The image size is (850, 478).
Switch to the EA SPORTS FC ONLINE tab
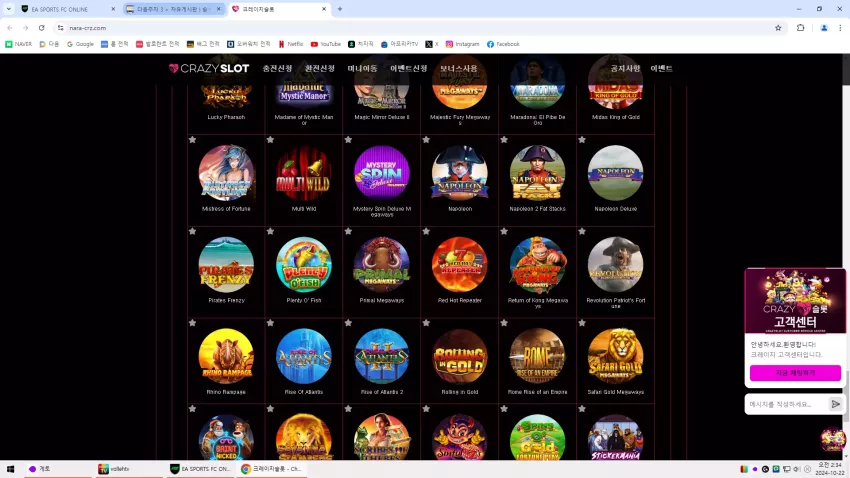coord(67,9)
